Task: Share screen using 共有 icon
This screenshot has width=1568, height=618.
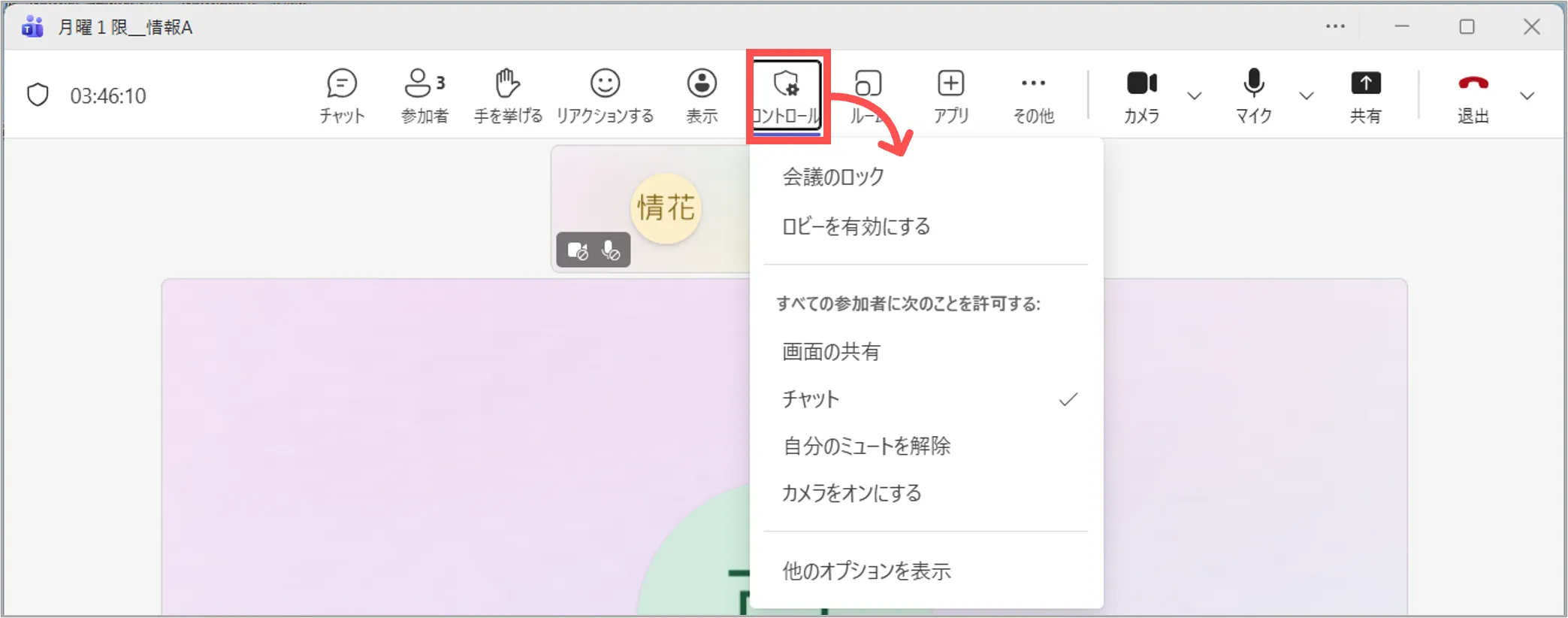Action: pyautogui.click(x=1365, y=95)
